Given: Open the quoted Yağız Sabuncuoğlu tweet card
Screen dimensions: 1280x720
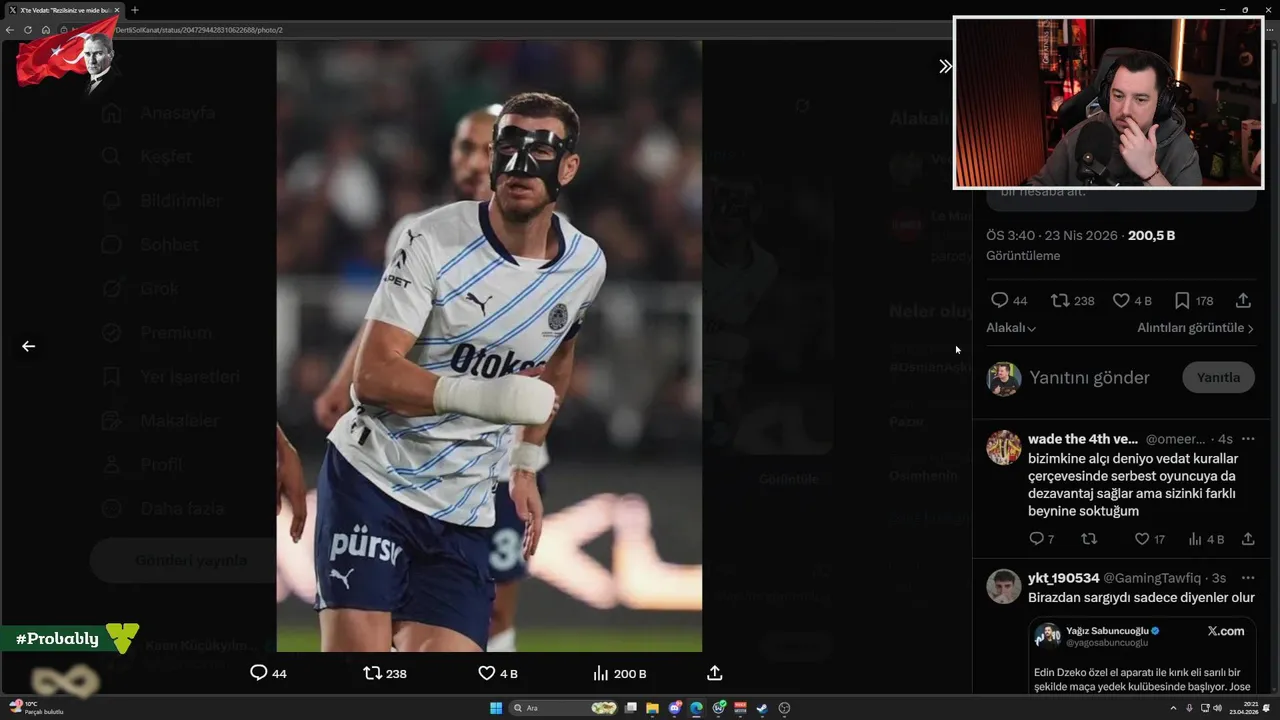Looking at the screenshot, I should 1142,657.
